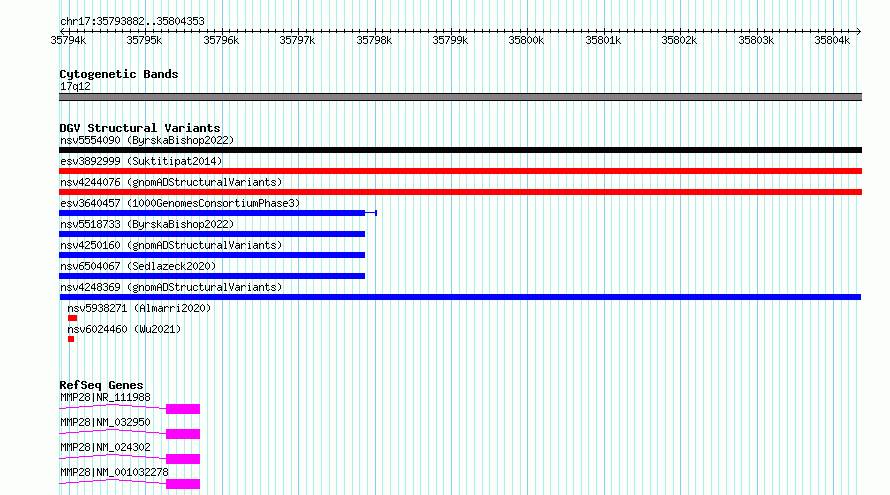The image size is (890, 495).
Task: Click the magenta exon of MMP28|NM_001032278
Action: coord(183,484)
